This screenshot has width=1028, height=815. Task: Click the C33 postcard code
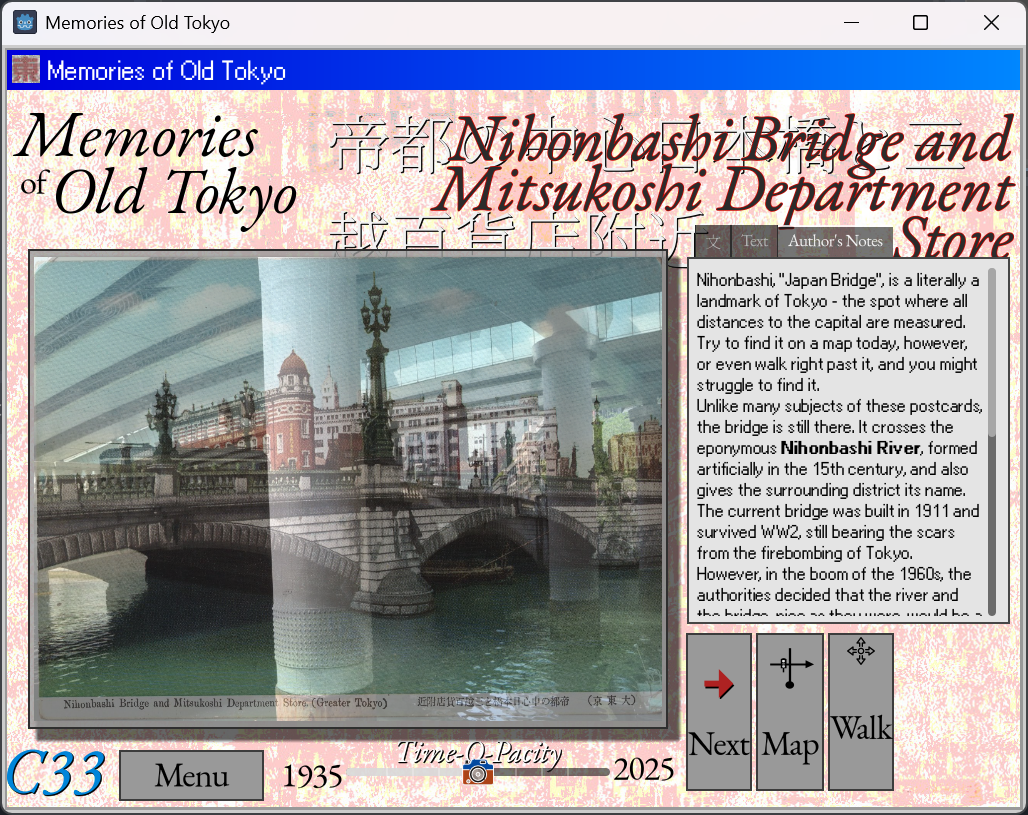point(56,774)
